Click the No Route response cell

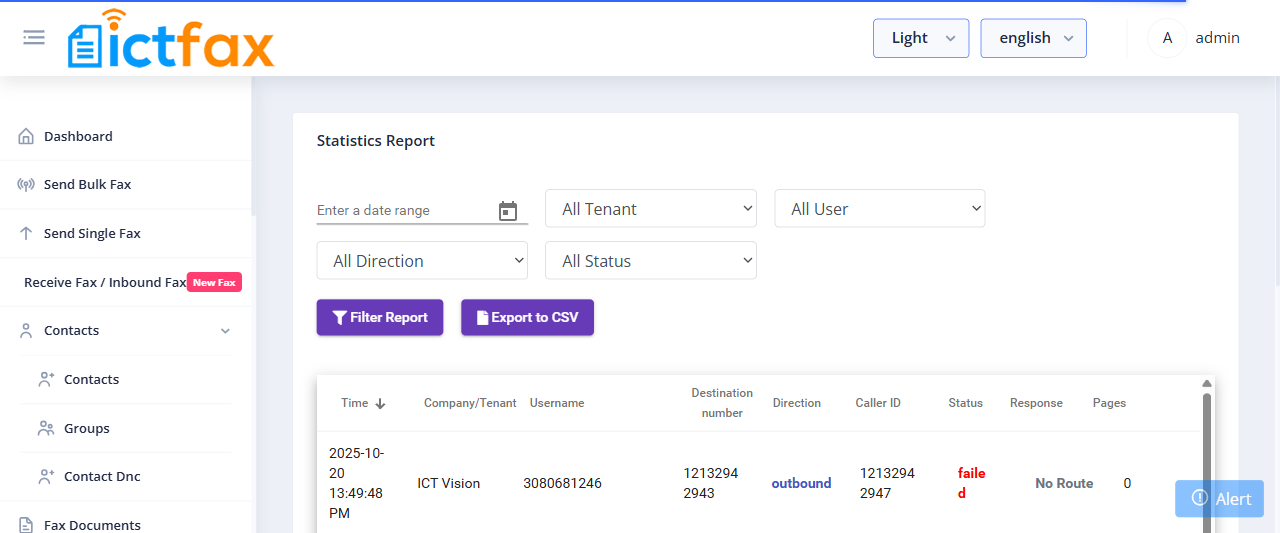1064,483
